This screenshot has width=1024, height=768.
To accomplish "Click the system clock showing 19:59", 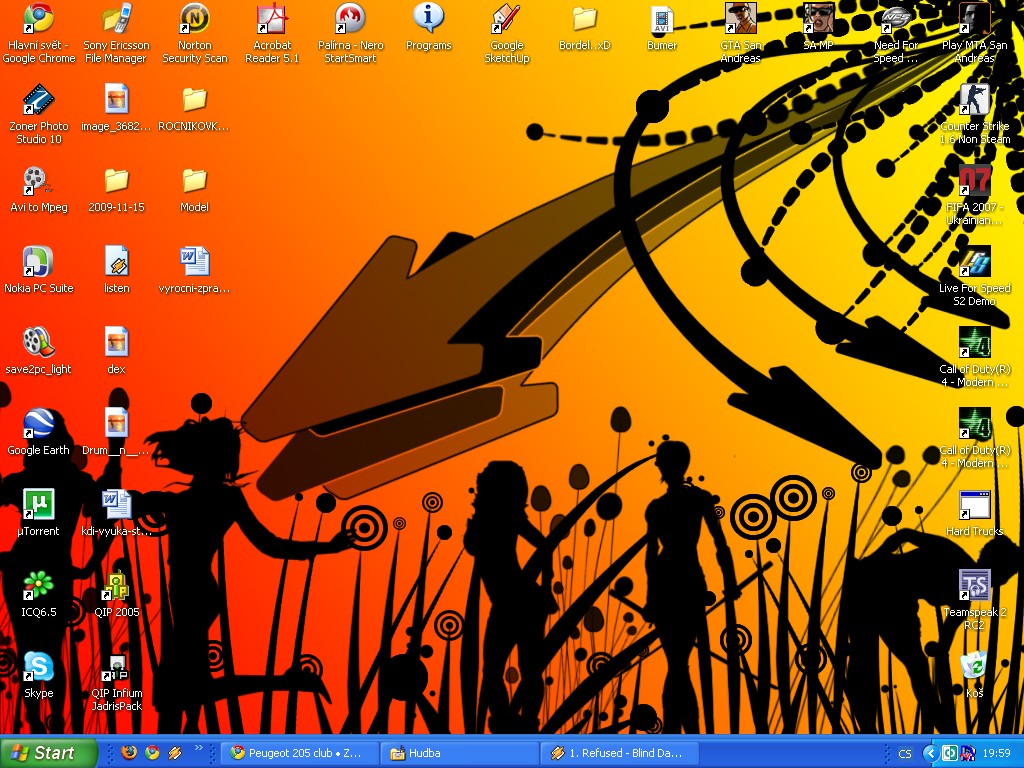I will click(x=996, y=753).
